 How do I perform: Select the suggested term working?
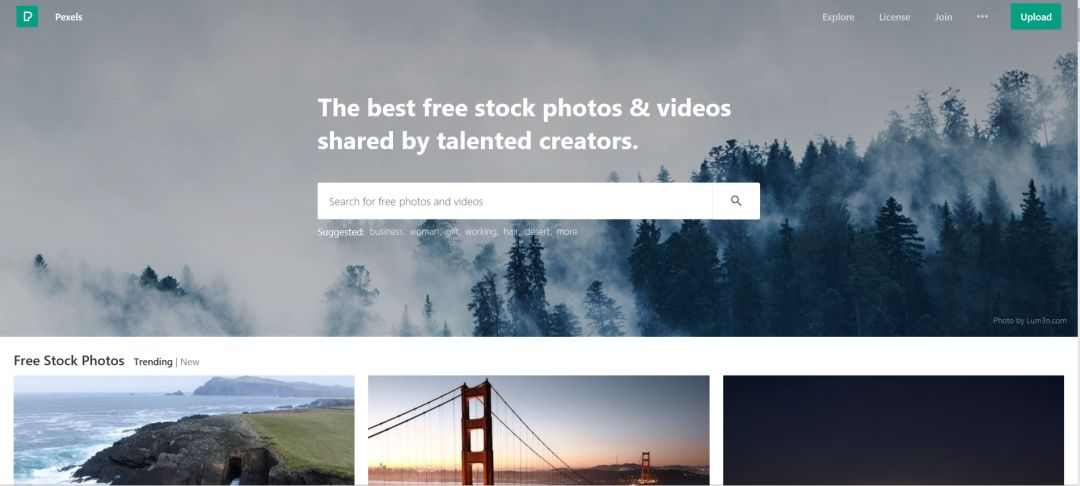[481, 232]
